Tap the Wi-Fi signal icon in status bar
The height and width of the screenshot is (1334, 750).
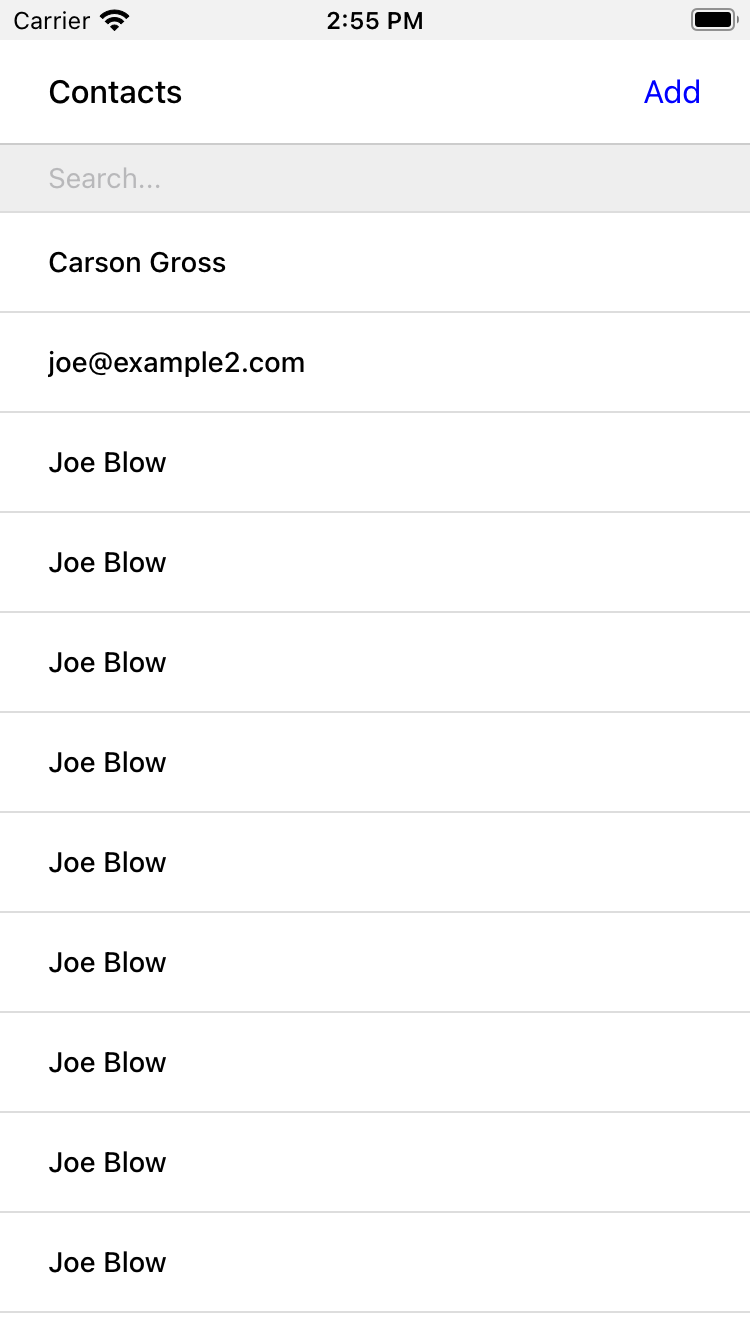click(x=115, y=20)
